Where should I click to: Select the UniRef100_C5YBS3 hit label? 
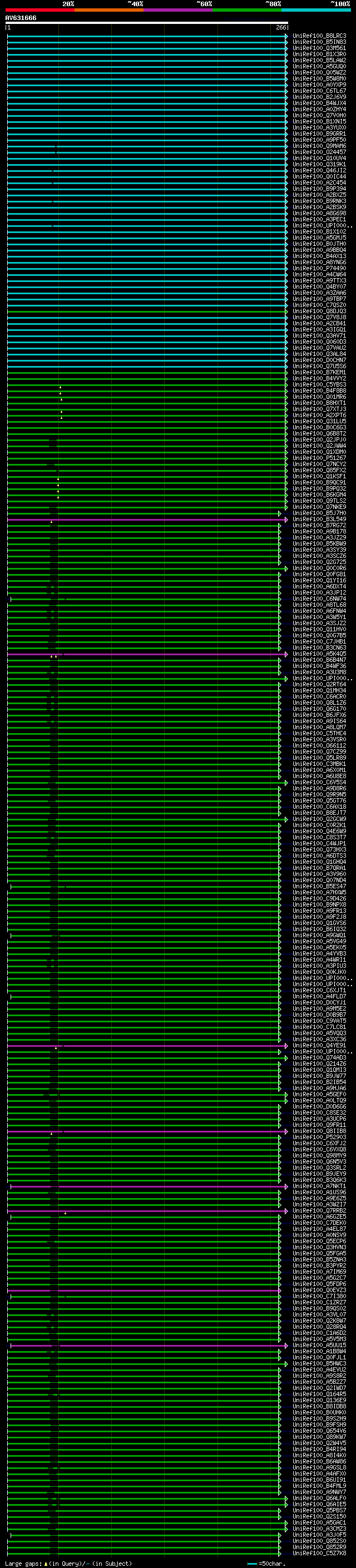pos(319,385)
